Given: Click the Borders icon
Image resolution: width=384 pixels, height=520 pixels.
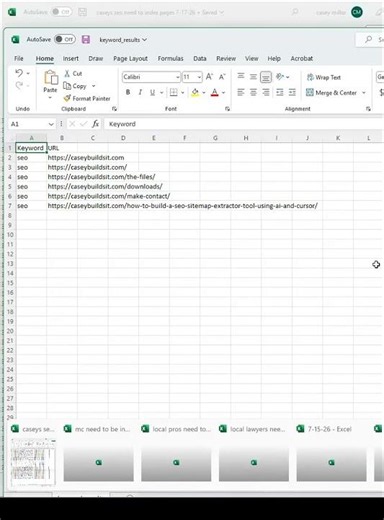Looking at the screenshot, I should (x=174, y=92).
